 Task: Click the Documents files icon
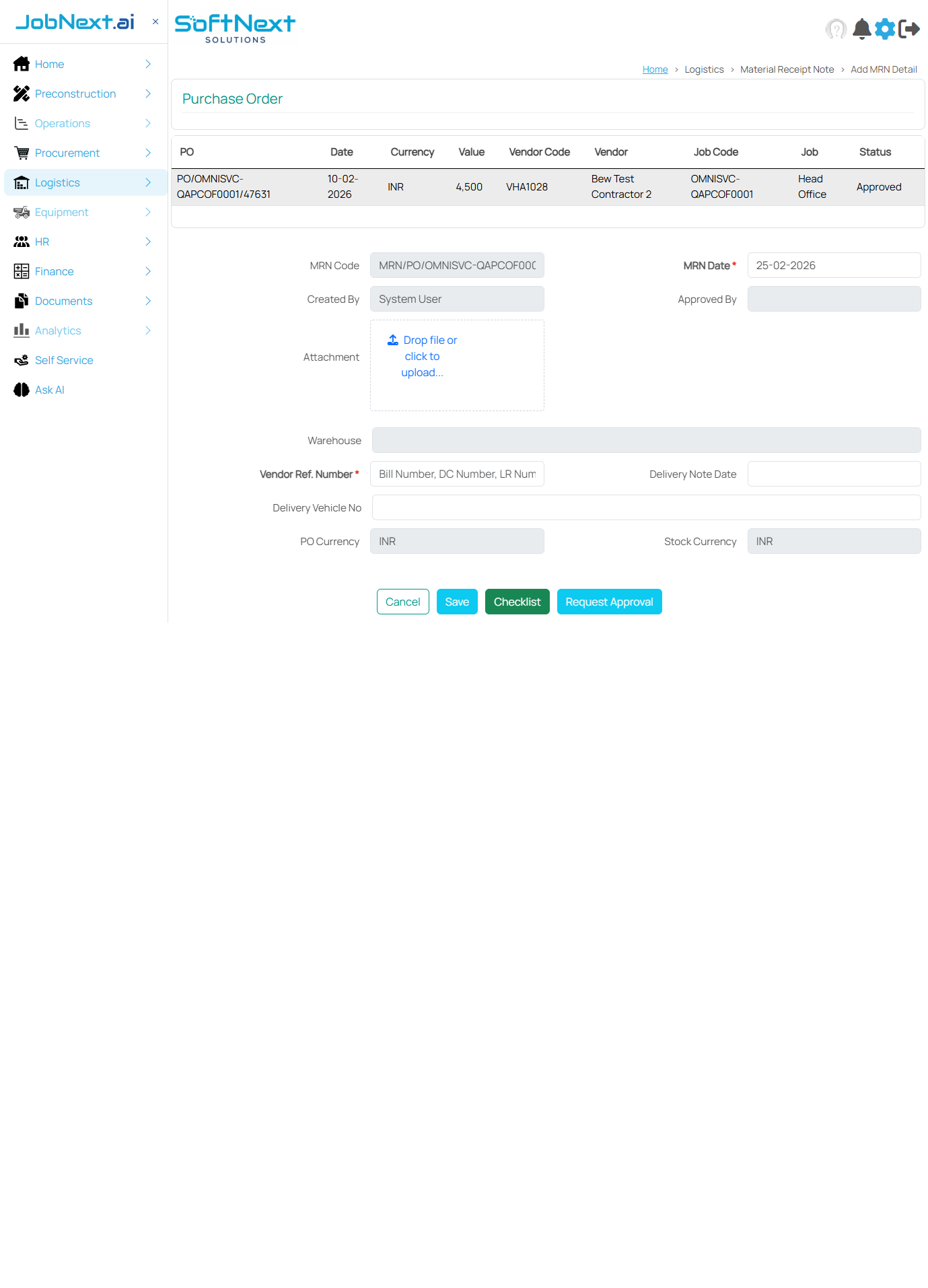point(22,301)
